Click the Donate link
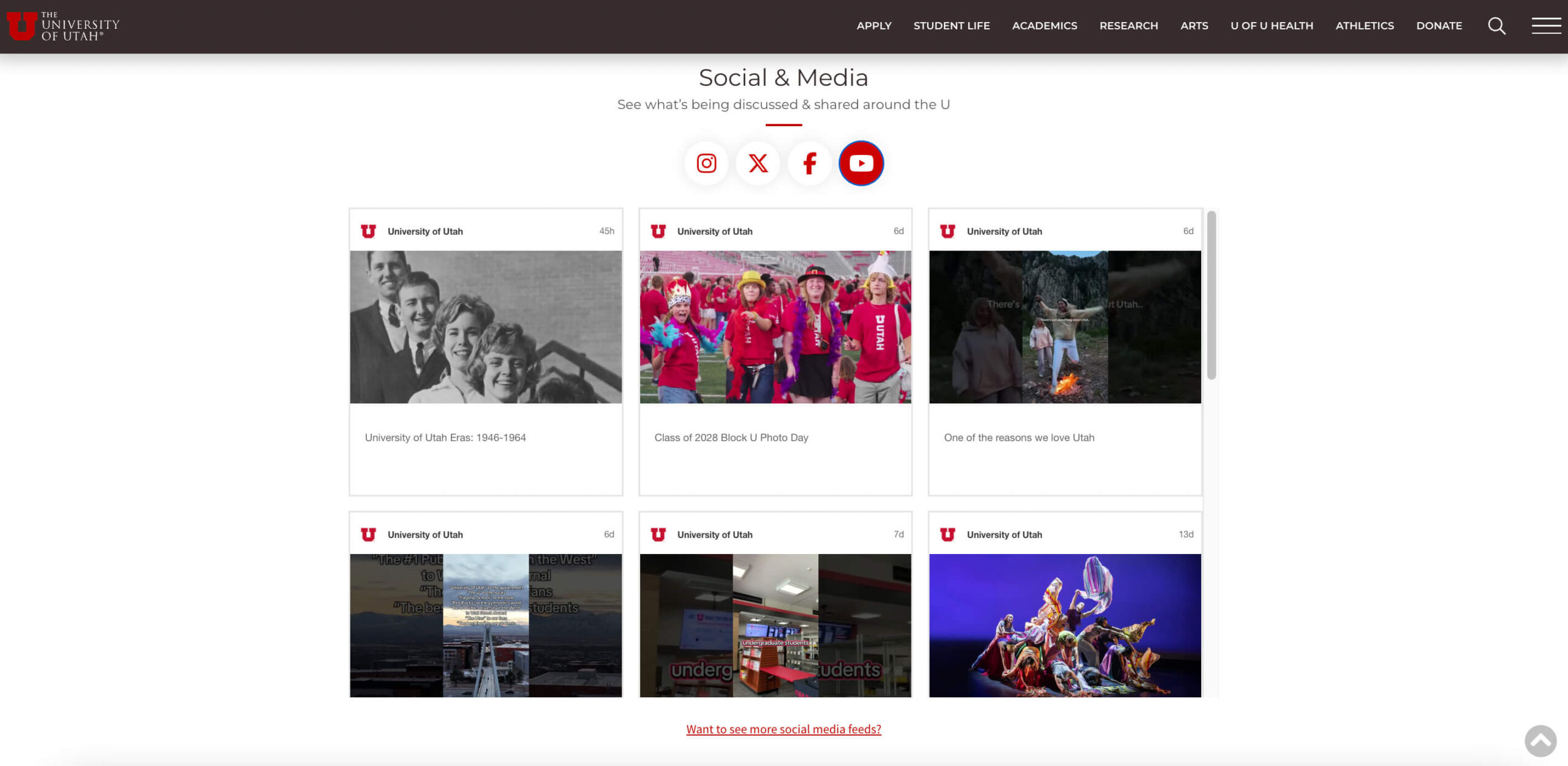 [1439, 26]
